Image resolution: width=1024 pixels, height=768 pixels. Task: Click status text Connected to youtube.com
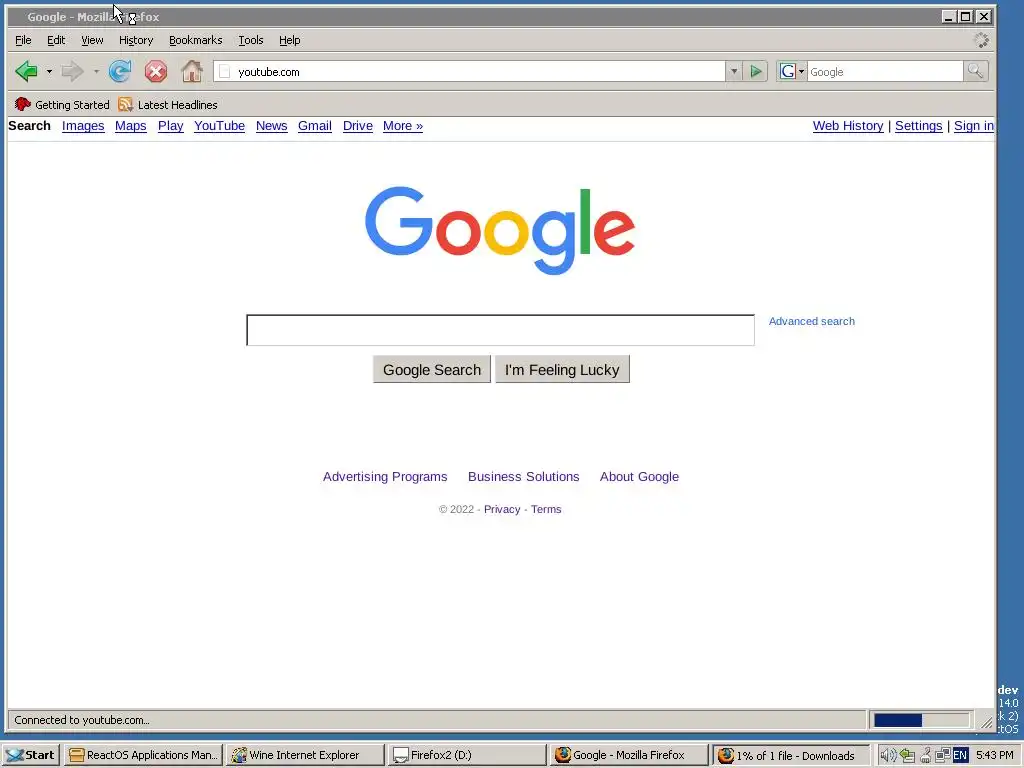pos(82,720)
